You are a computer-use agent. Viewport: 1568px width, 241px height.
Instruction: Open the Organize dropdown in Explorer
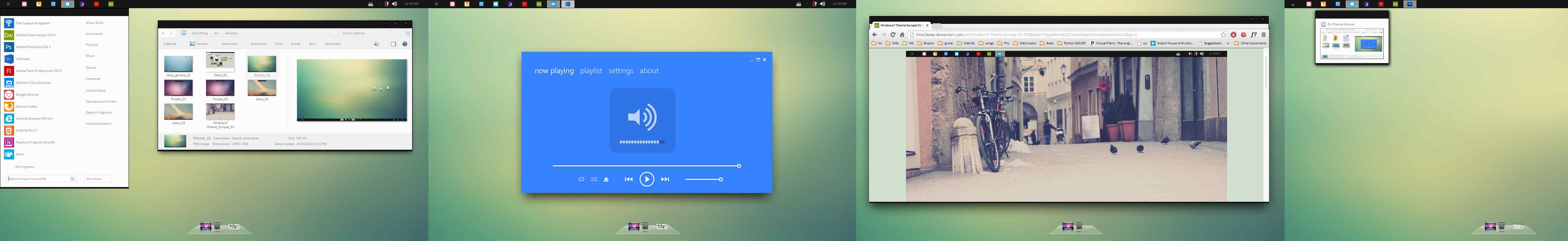(x=170, y=44)
